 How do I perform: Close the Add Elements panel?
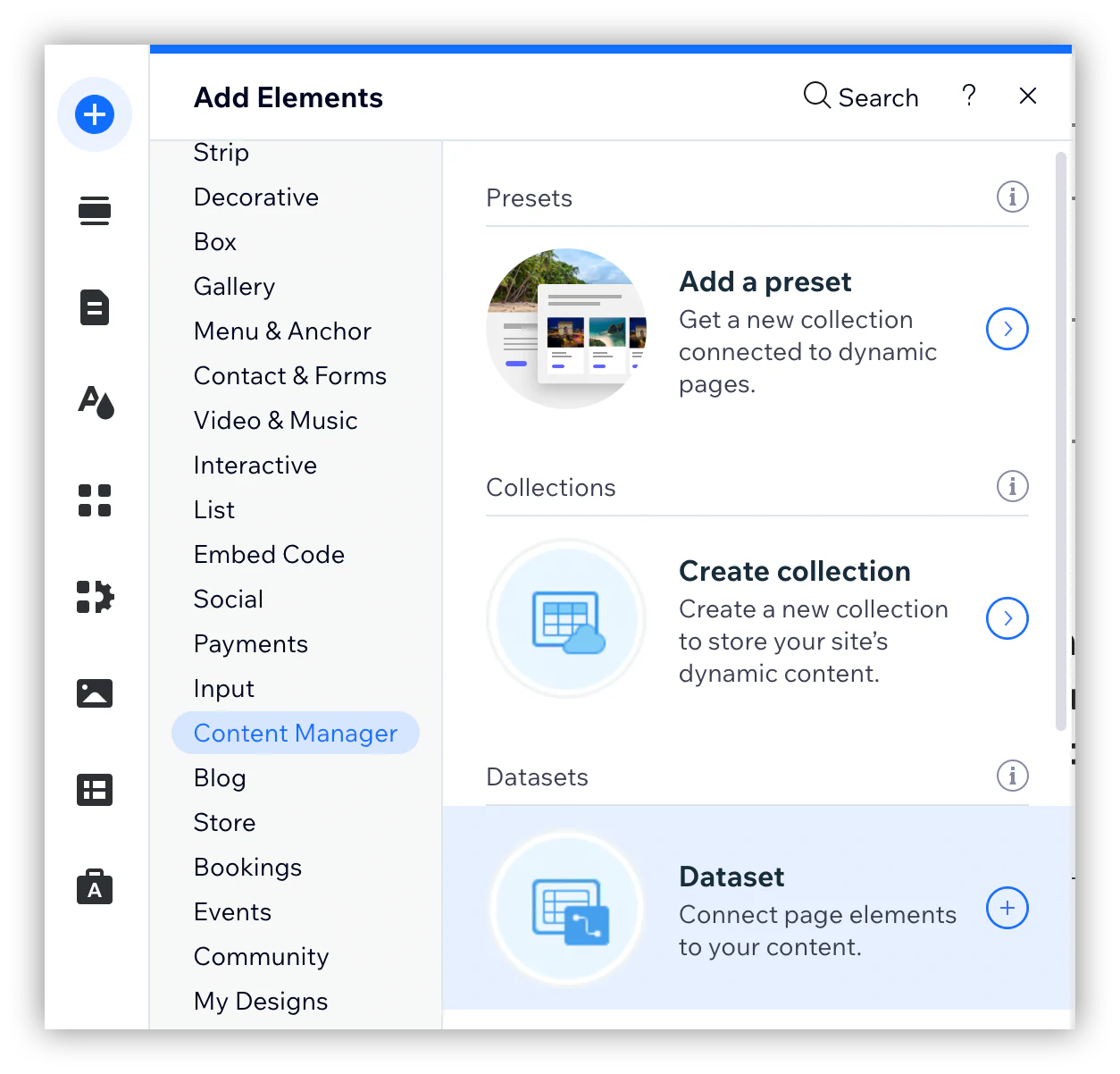tap(1028, 96)
